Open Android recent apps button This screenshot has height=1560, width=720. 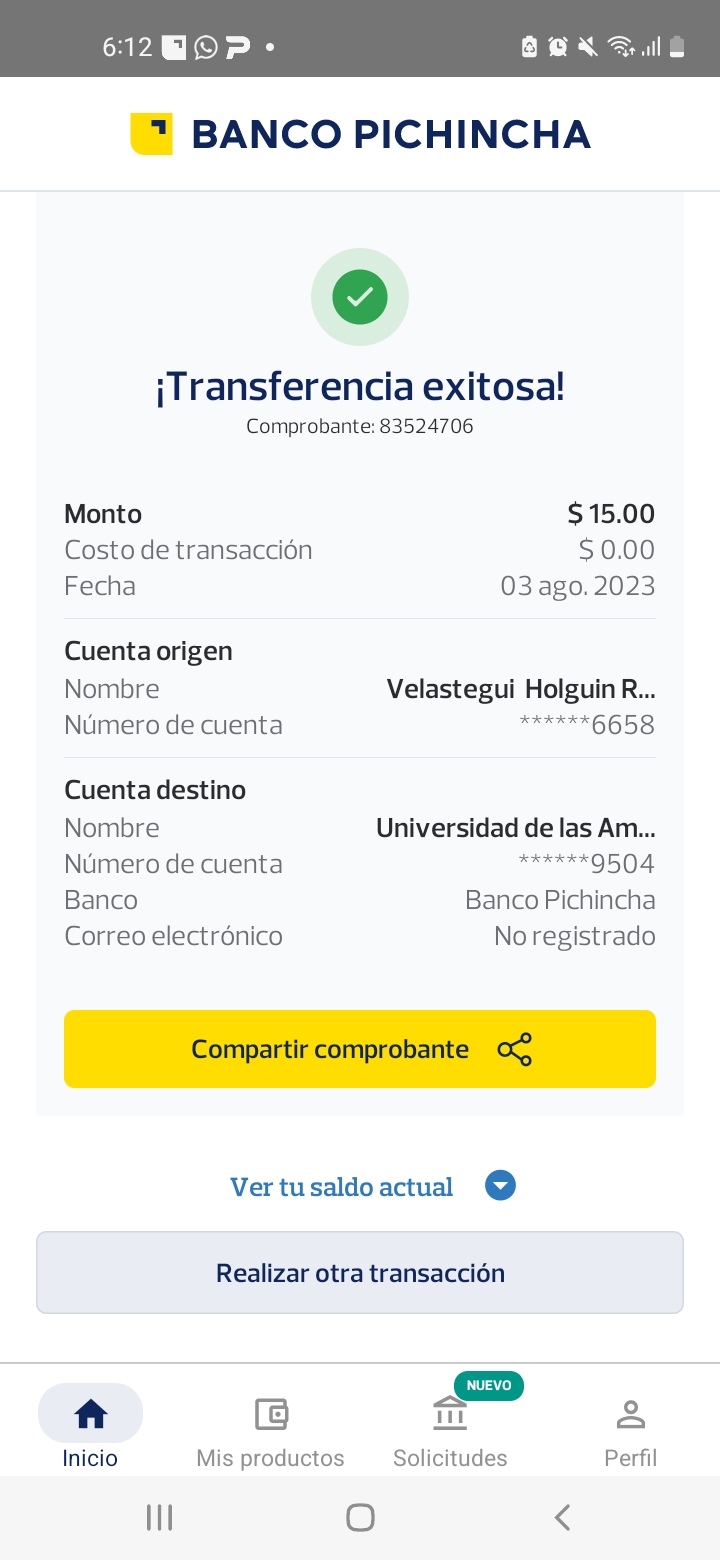click(159, 1517)
